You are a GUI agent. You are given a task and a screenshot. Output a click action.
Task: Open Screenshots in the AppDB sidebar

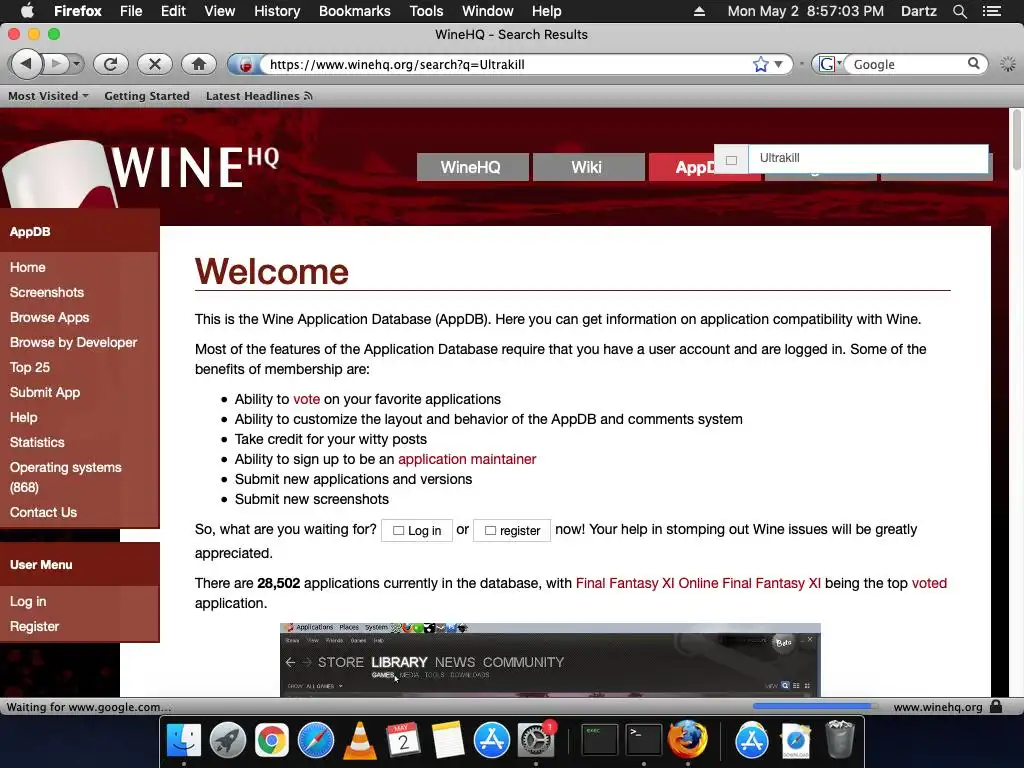click(x=47, y=292)
